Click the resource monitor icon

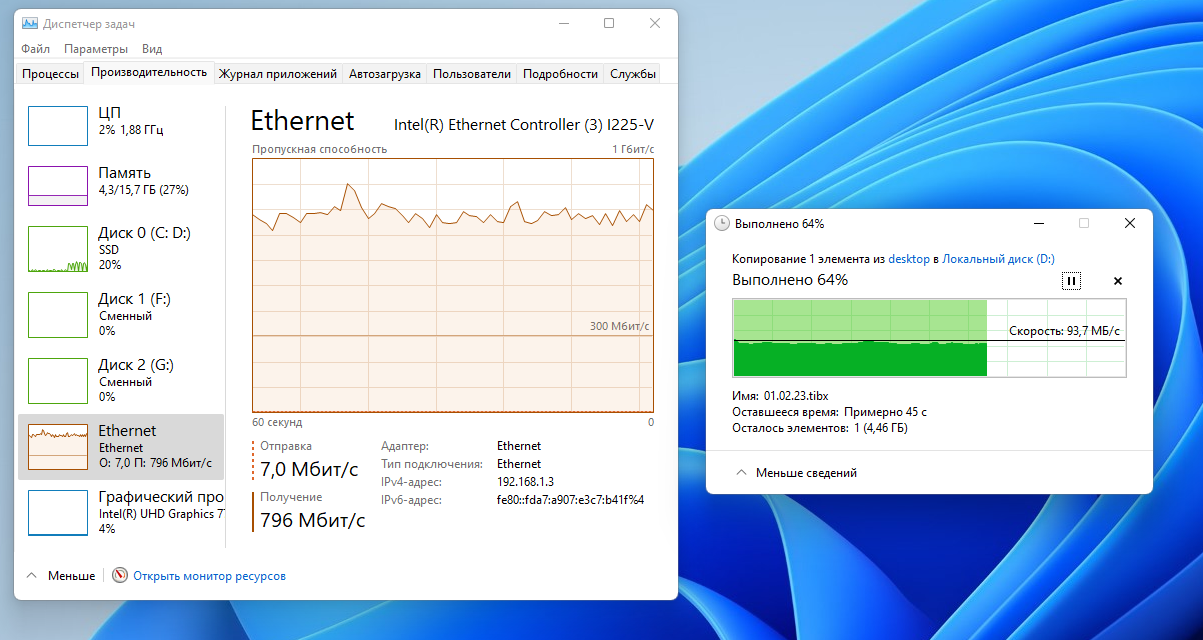coord(120,576)
